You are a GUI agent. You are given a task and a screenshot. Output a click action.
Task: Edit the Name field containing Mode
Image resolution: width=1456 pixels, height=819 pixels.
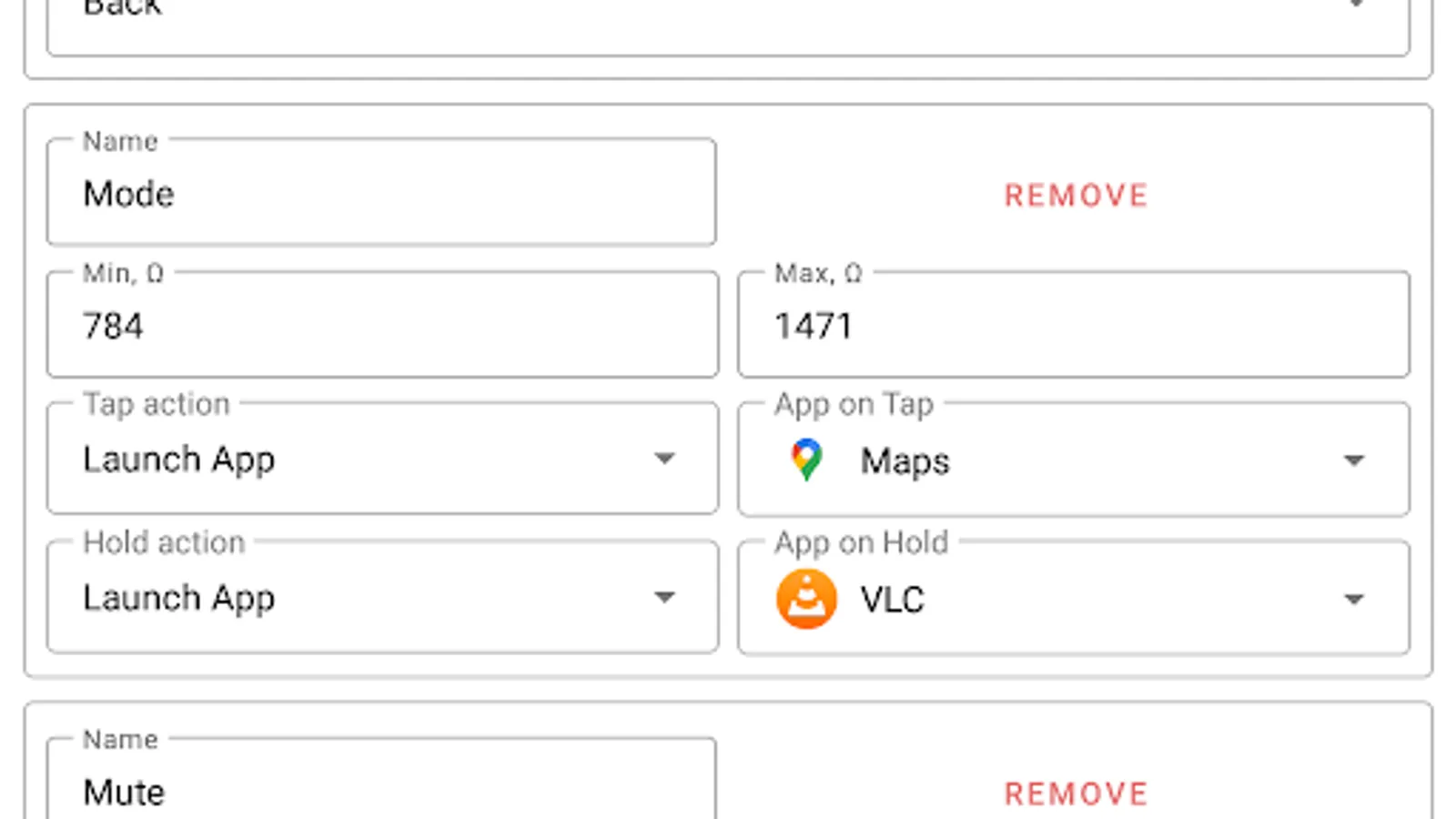coord(381,192)
